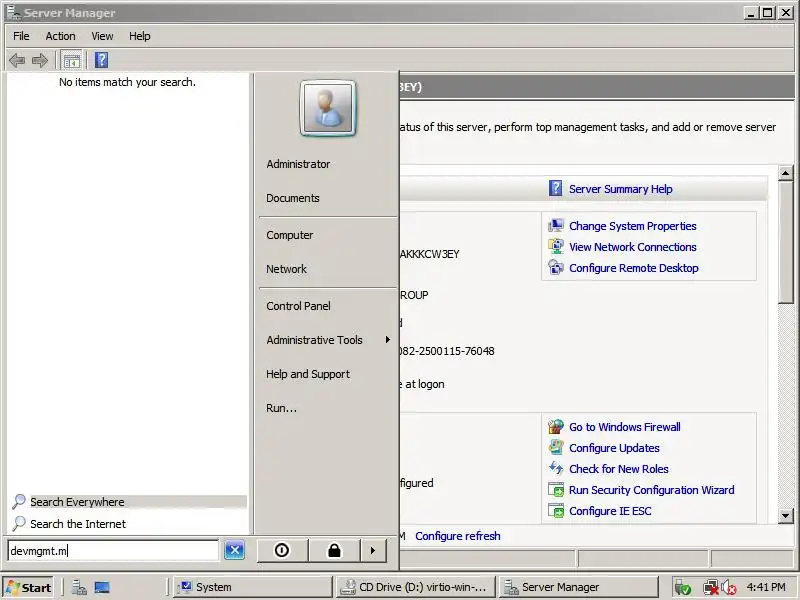Viewport: 800px width, 600px height.
Task: Click Check for New Roles link
Action: (618, 469)
